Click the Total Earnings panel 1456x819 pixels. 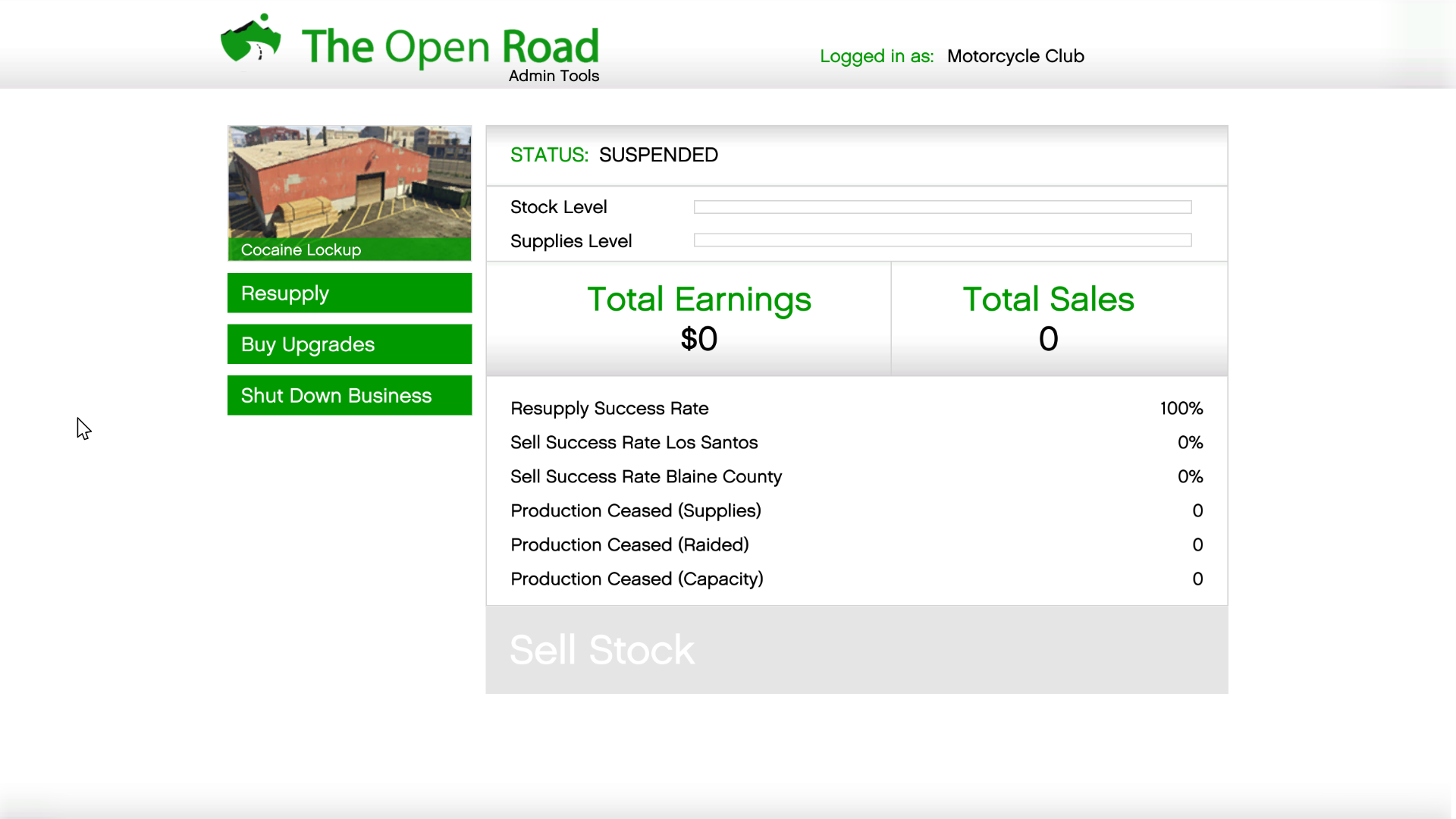click(x=689, y=318)
